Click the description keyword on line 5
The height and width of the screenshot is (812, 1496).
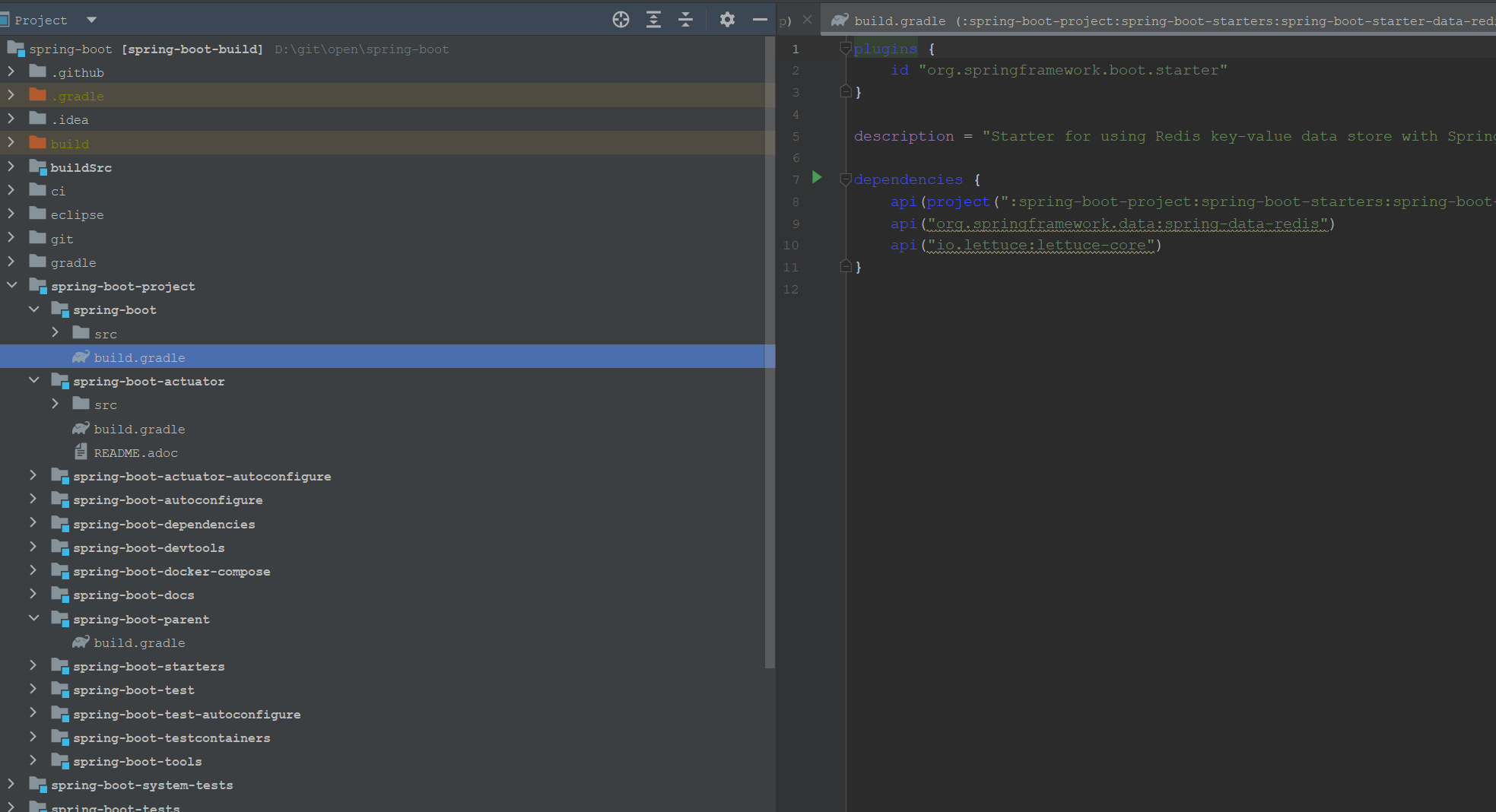(x=904, y=135)
